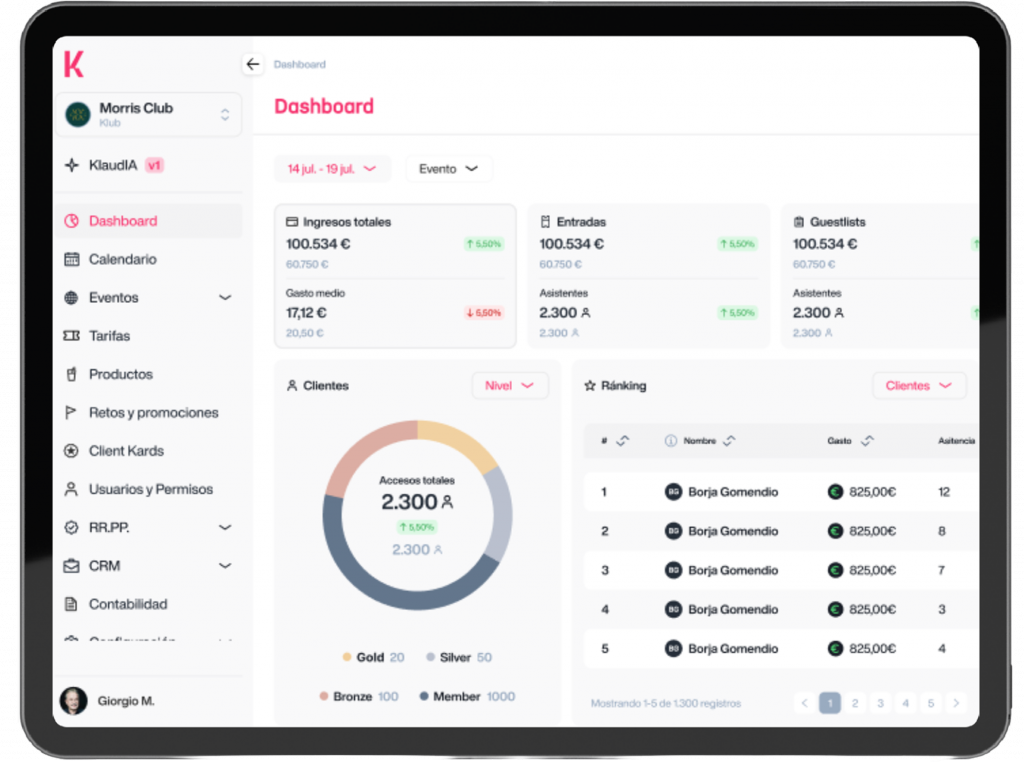
Task: Open Contabilidad in the sidebar
Action: pos(128,604)
